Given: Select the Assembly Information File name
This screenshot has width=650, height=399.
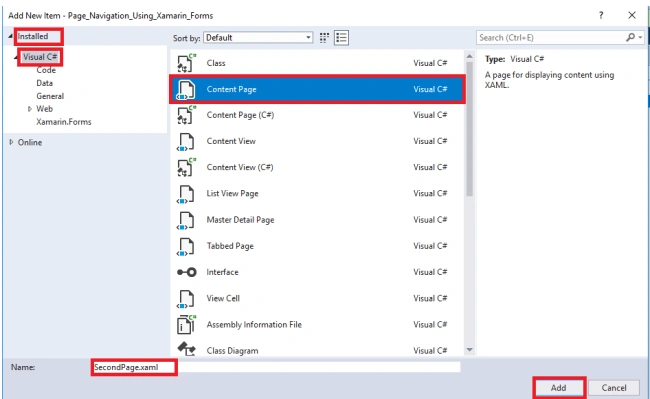Looking at the screenshot, I should pyautogui.click(x=254, y=324).
